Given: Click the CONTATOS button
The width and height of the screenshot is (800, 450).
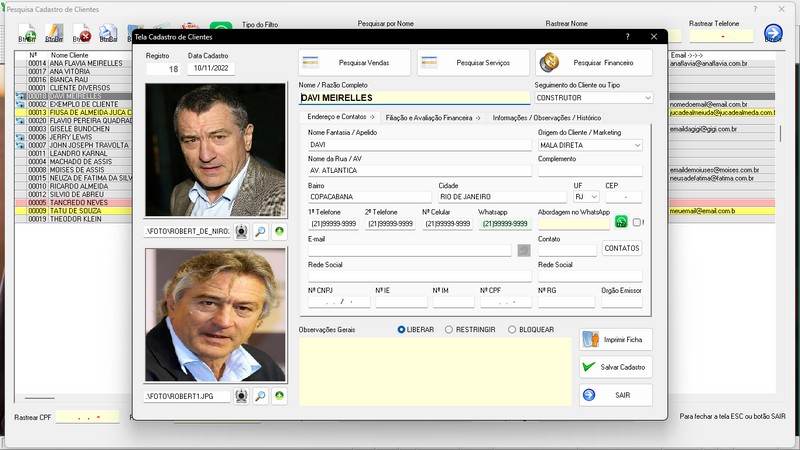Looking at the screenshot, I should click(x=621, y=248).
